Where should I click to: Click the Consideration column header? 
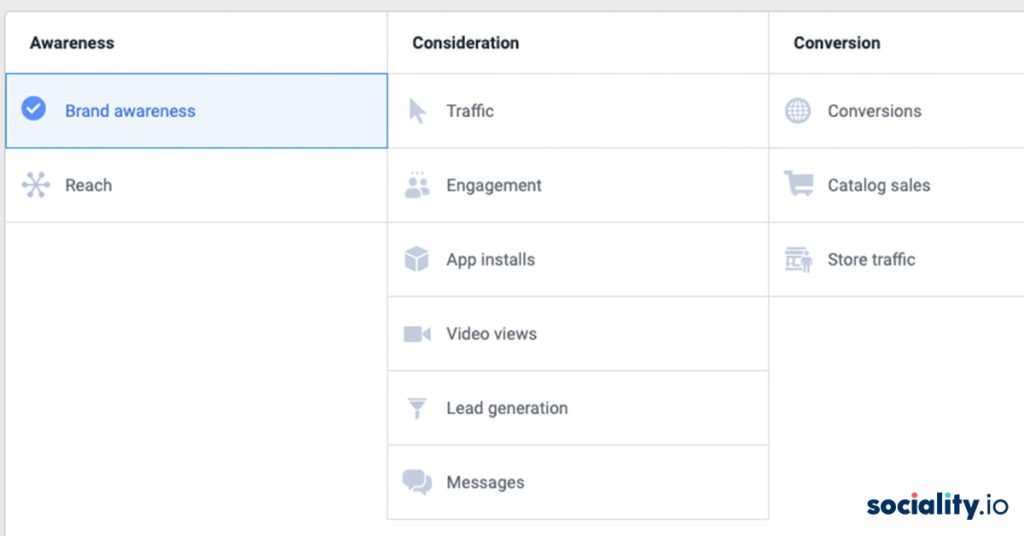(x=466, y=43)
